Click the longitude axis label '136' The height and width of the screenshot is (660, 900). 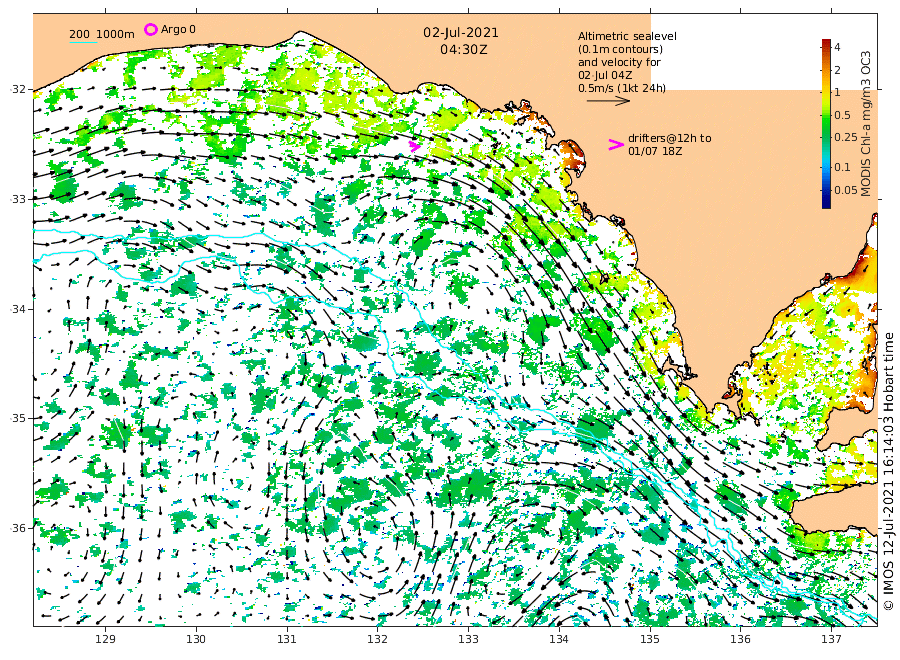[x=740, y=639]
